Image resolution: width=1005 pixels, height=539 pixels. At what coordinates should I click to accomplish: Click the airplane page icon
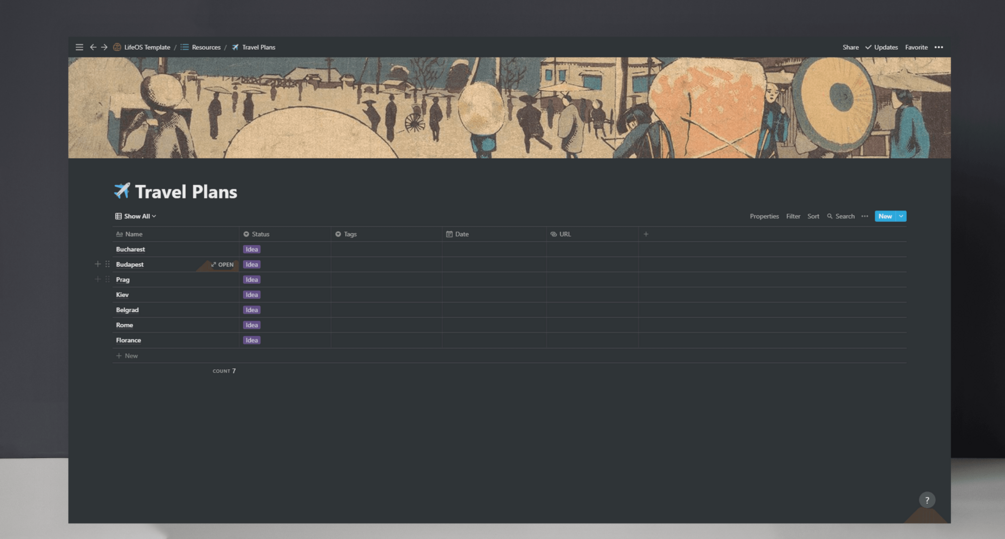(122, 191)
